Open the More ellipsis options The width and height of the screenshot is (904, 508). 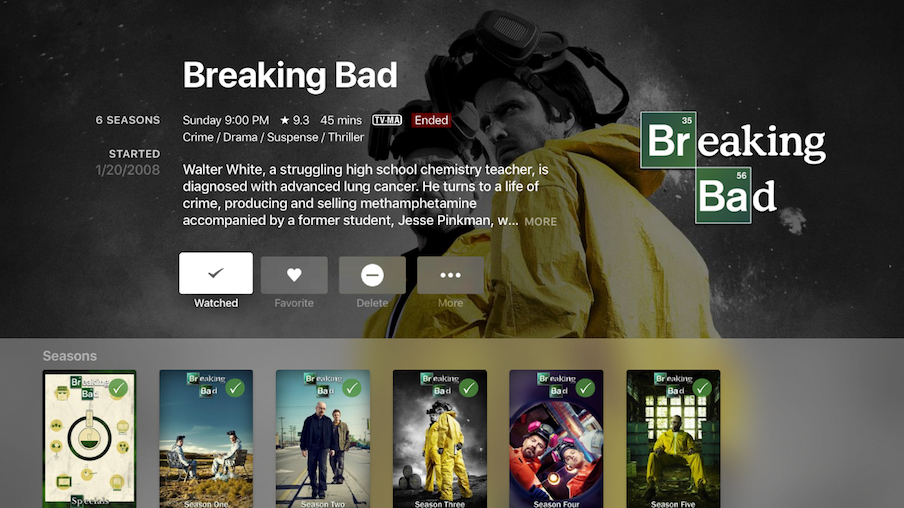click(x=450, y=275)
